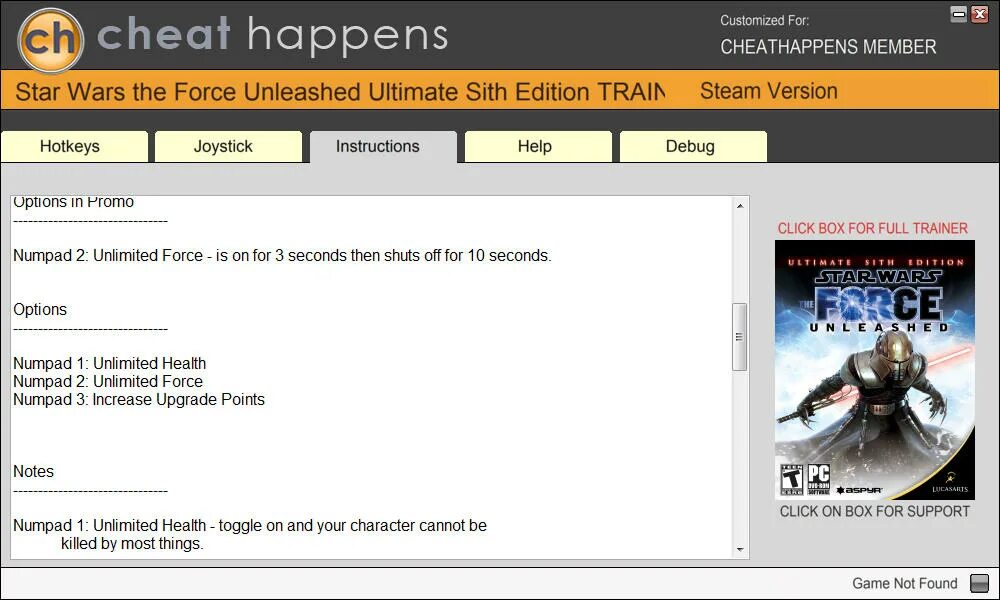Switch to the Joystick tab
The width and height of the screenshot is (1000, 600).
[x=228, y=147]
